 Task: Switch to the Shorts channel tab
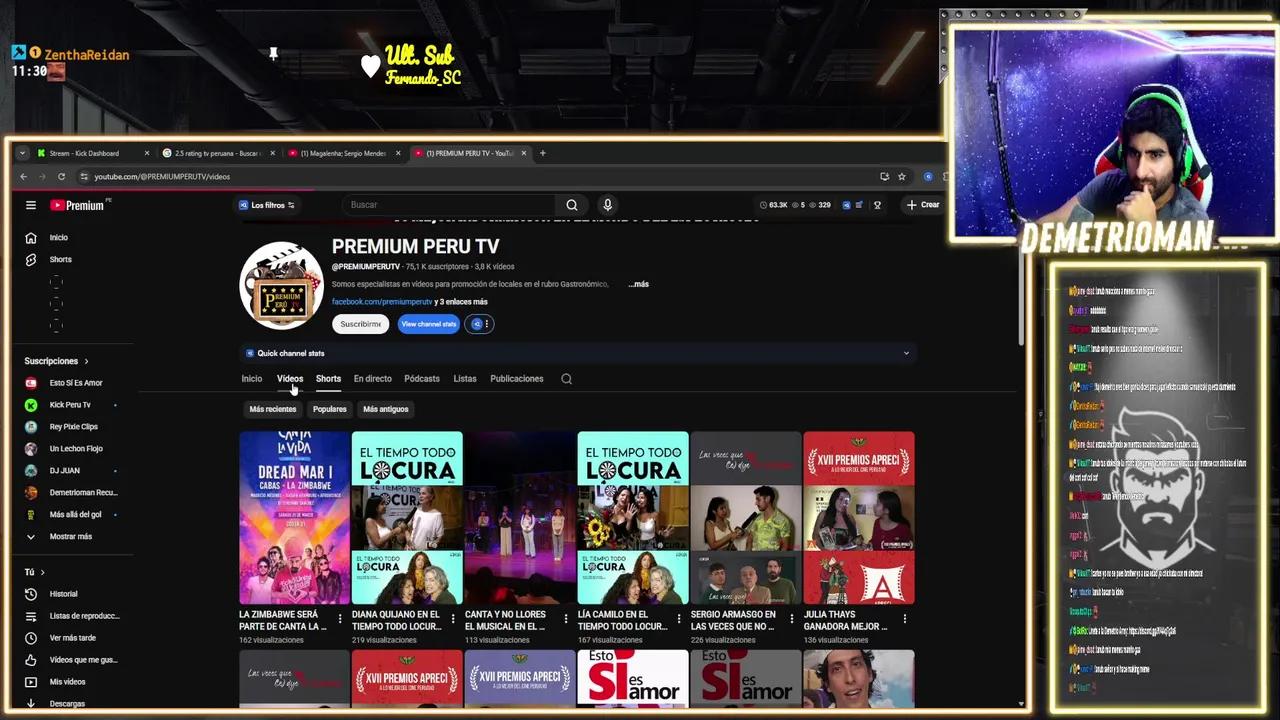pos(328,379)
